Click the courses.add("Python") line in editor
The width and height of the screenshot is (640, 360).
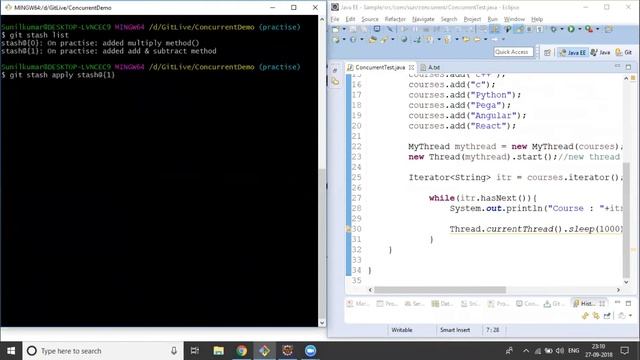(x=464, y=95)
